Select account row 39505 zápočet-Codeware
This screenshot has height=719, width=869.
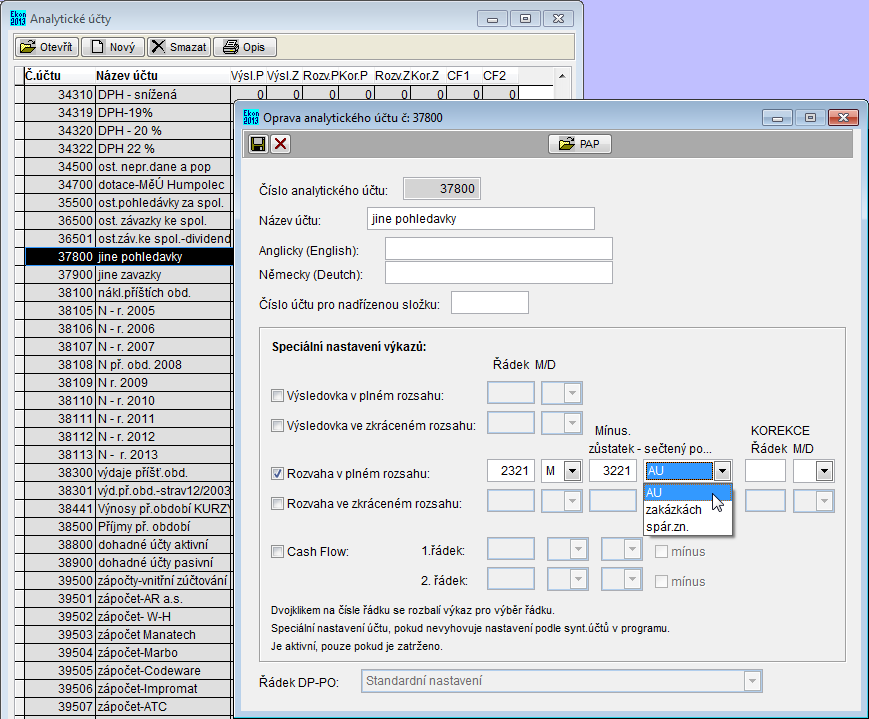[127, 670]
